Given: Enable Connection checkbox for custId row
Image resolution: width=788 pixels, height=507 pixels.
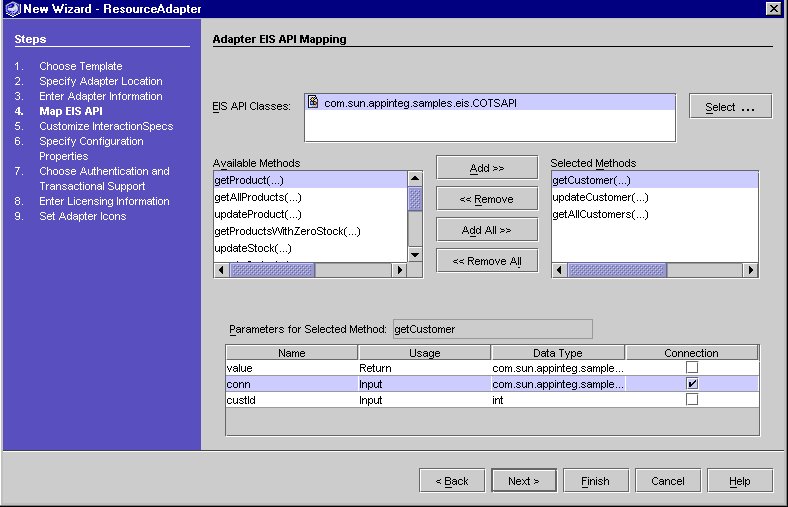Looking at the screenshot, I should click(692, 399).
